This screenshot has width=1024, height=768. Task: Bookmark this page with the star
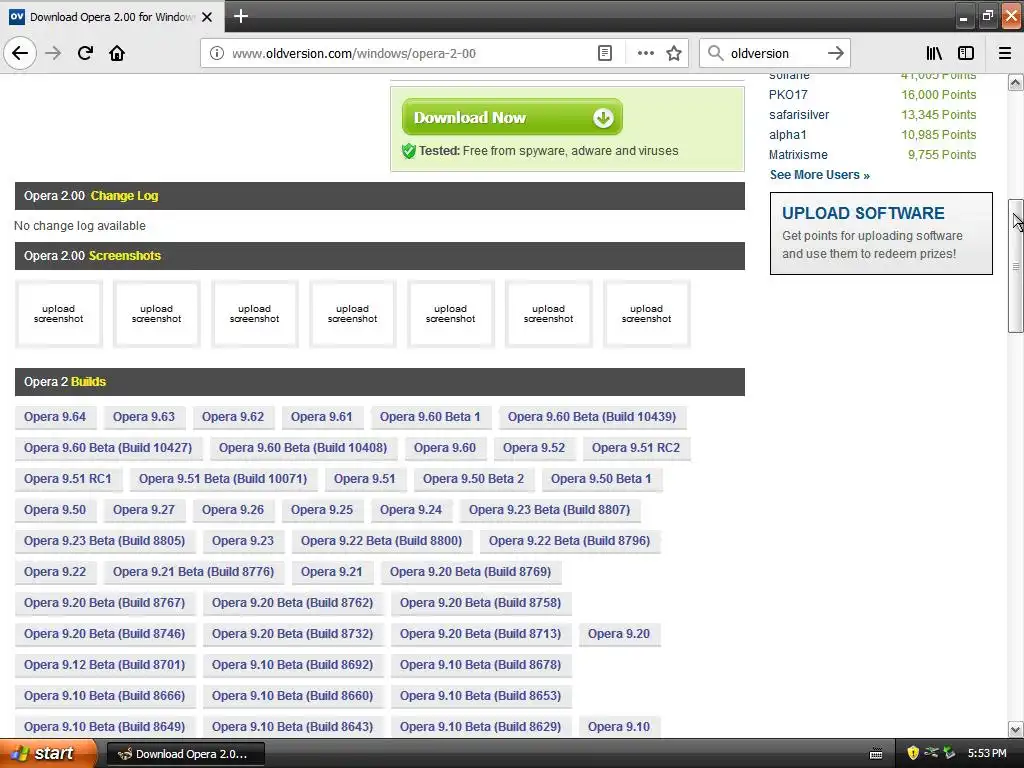(674, 53)
